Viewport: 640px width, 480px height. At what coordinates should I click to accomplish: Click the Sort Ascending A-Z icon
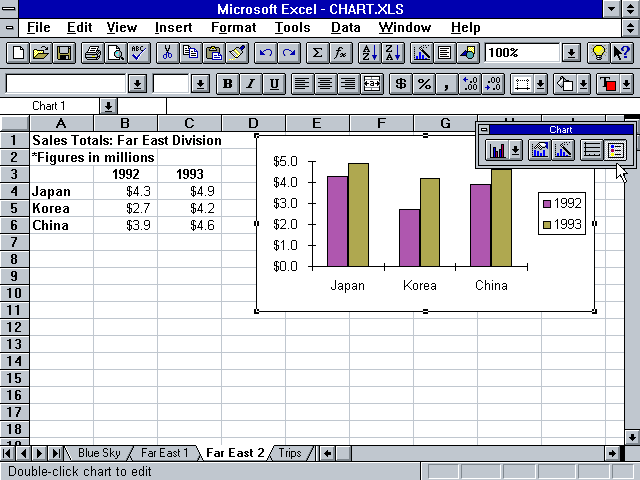click(x=369, y=53)
